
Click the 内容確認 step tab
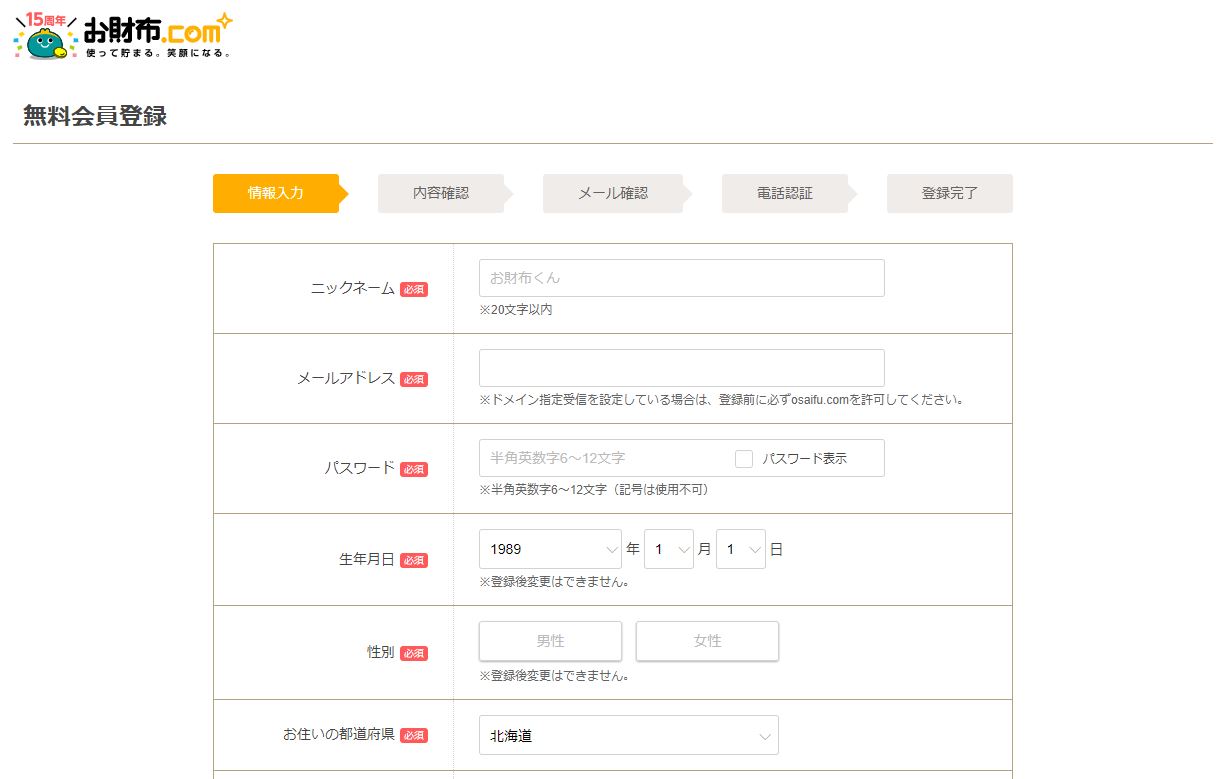440,194
